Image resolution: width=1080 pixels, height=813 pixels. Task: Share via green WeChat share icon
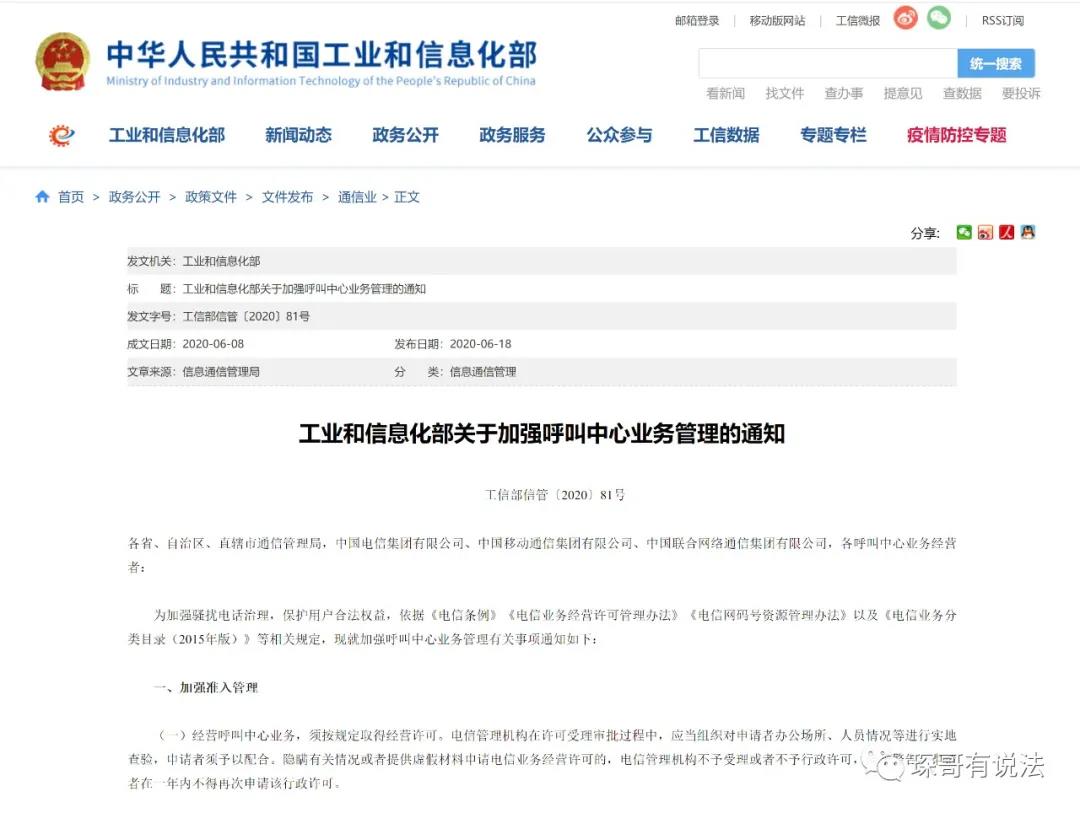pyautogui.click(x=964, y=232)
